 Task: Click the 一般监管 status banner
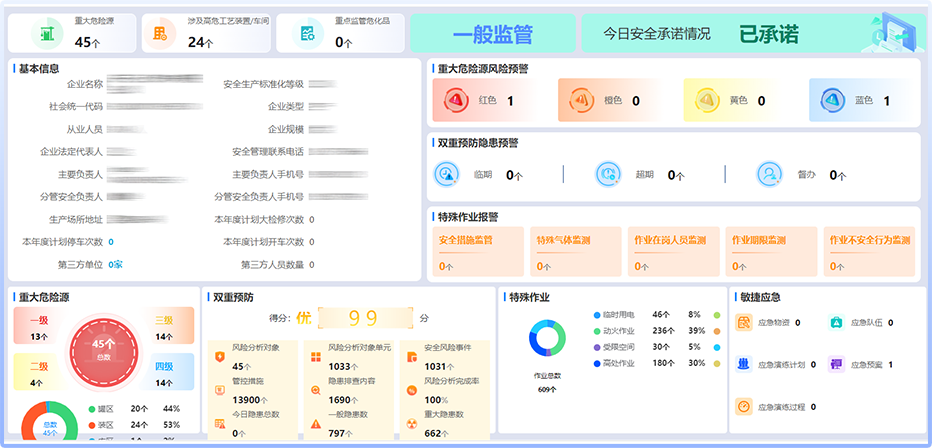click(493, 33)
